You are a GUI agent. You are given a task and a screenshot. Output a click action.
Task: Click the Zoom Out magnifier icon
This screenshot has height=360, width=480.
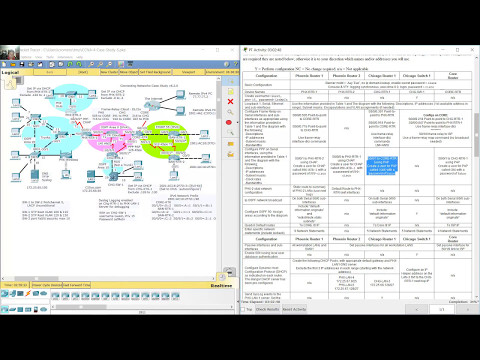[x=109, y=64]
